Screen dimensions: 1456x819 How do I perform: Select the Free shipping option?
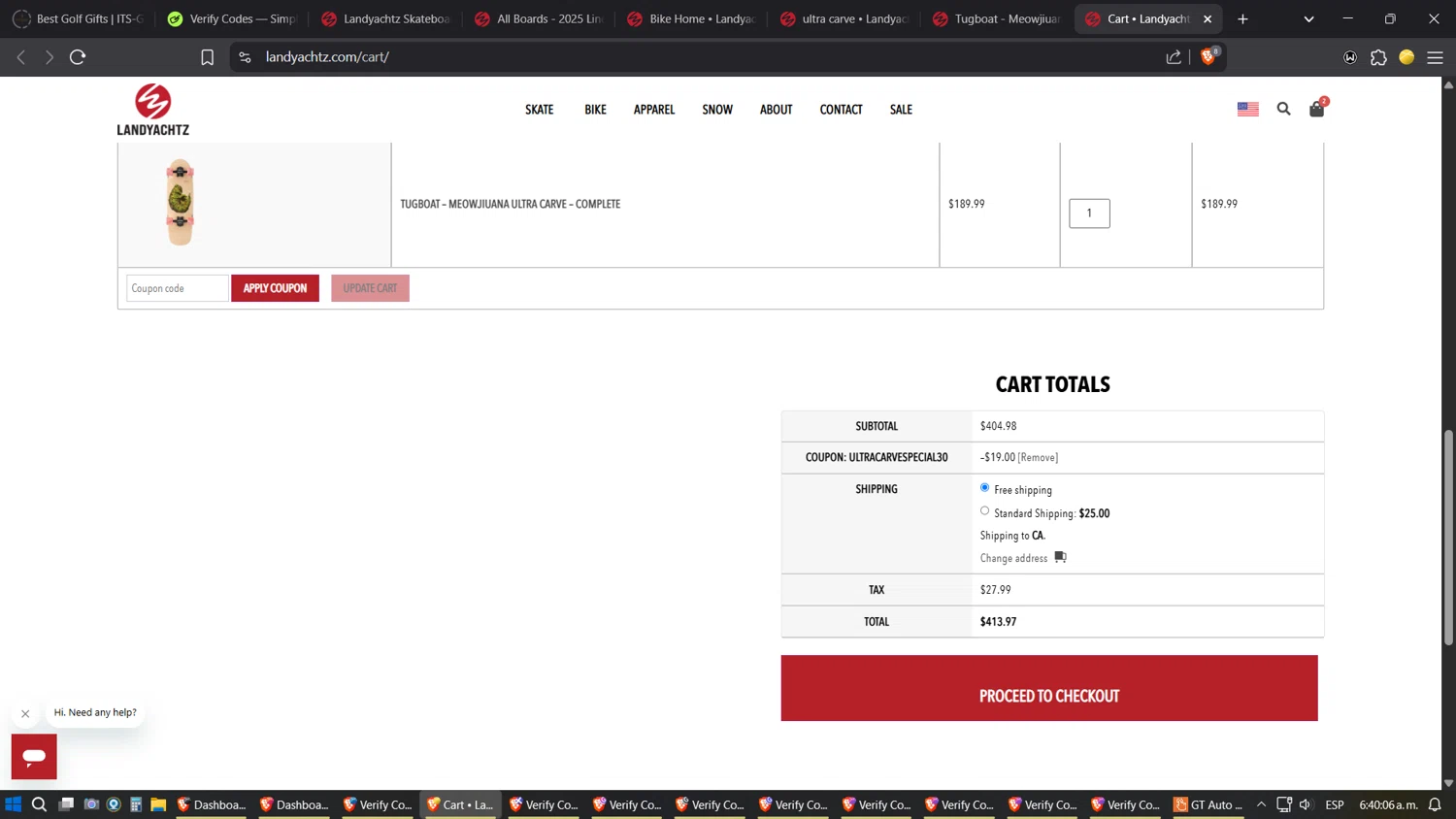(984, 487)
